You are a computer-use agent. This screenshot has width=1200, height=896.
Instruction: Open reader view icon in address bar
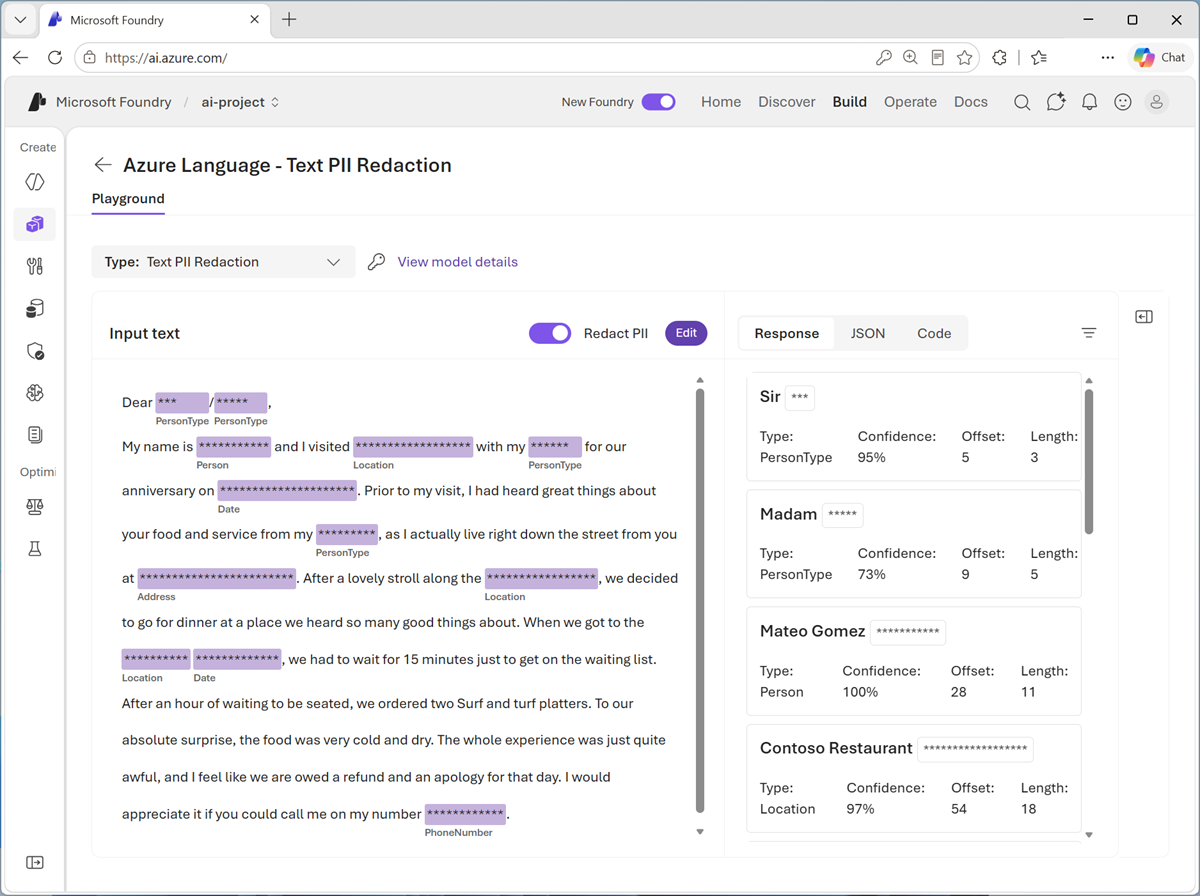[937, 58]
